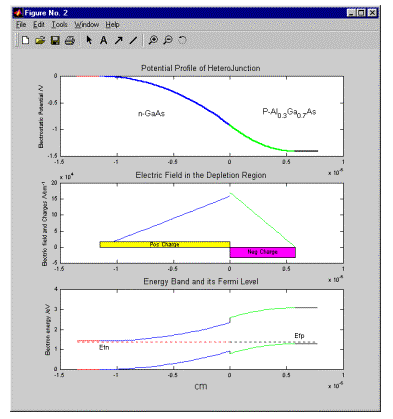The height and width of the screenshot is (419, 393).
Task: Open the Help menu
Action: [x=112, y=25]
